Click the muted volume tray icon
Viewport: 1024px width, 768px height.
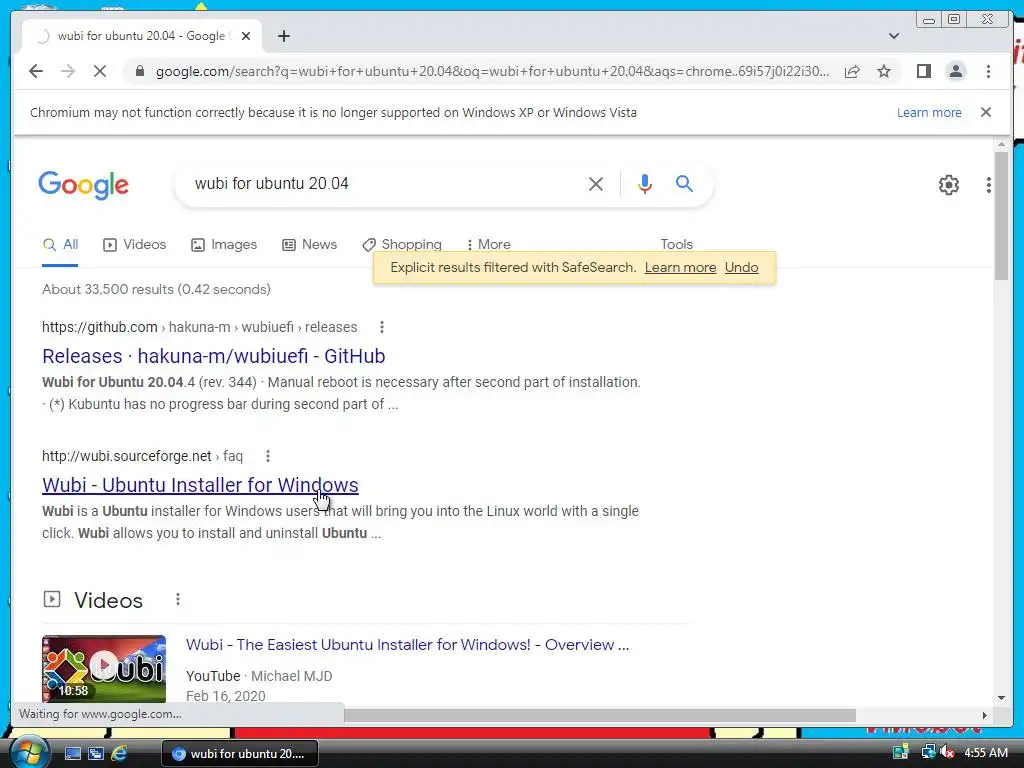(x=947, y=753)
